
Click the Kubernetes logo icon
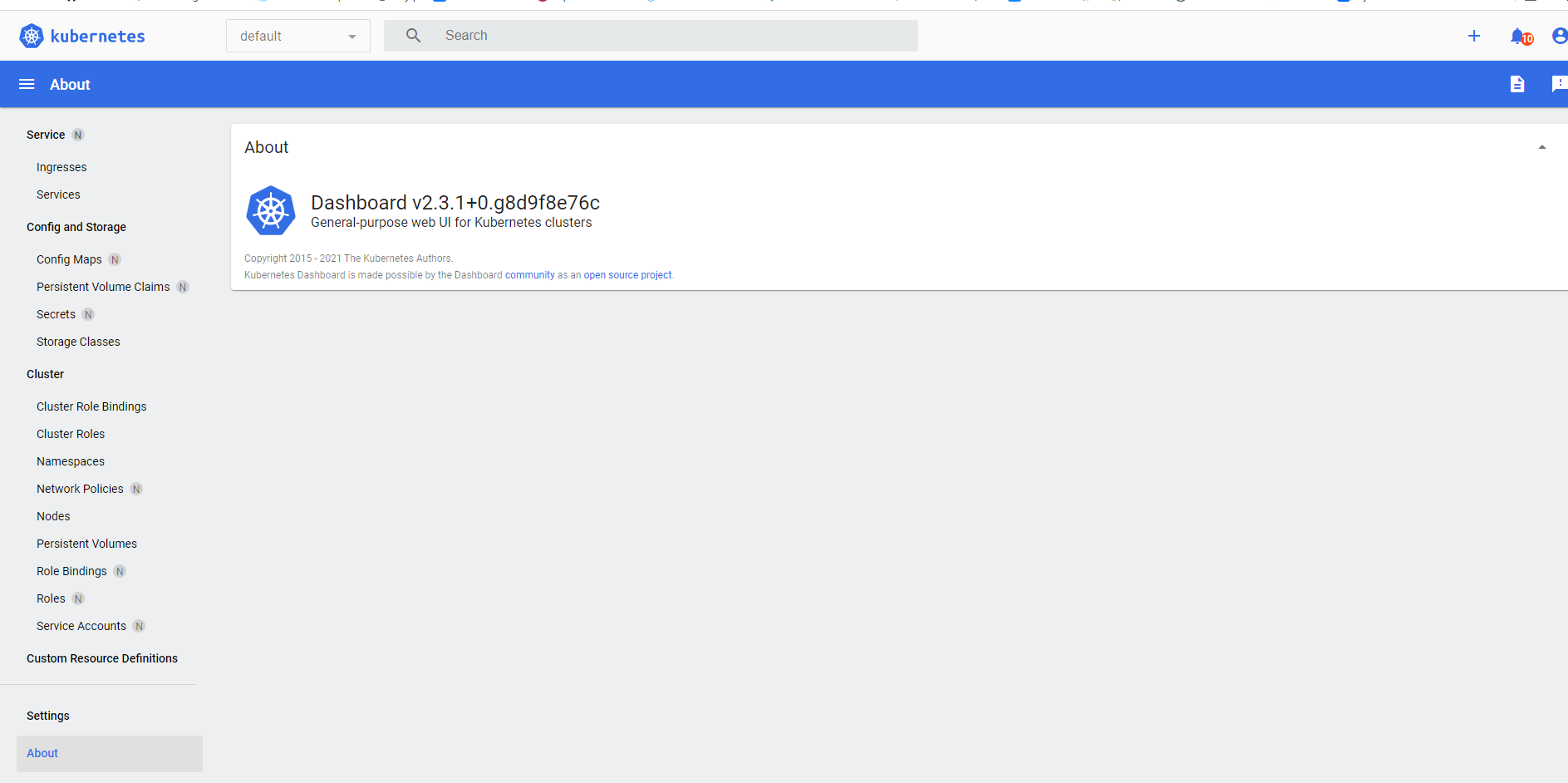pyautogui.click(x=32, y=36)
